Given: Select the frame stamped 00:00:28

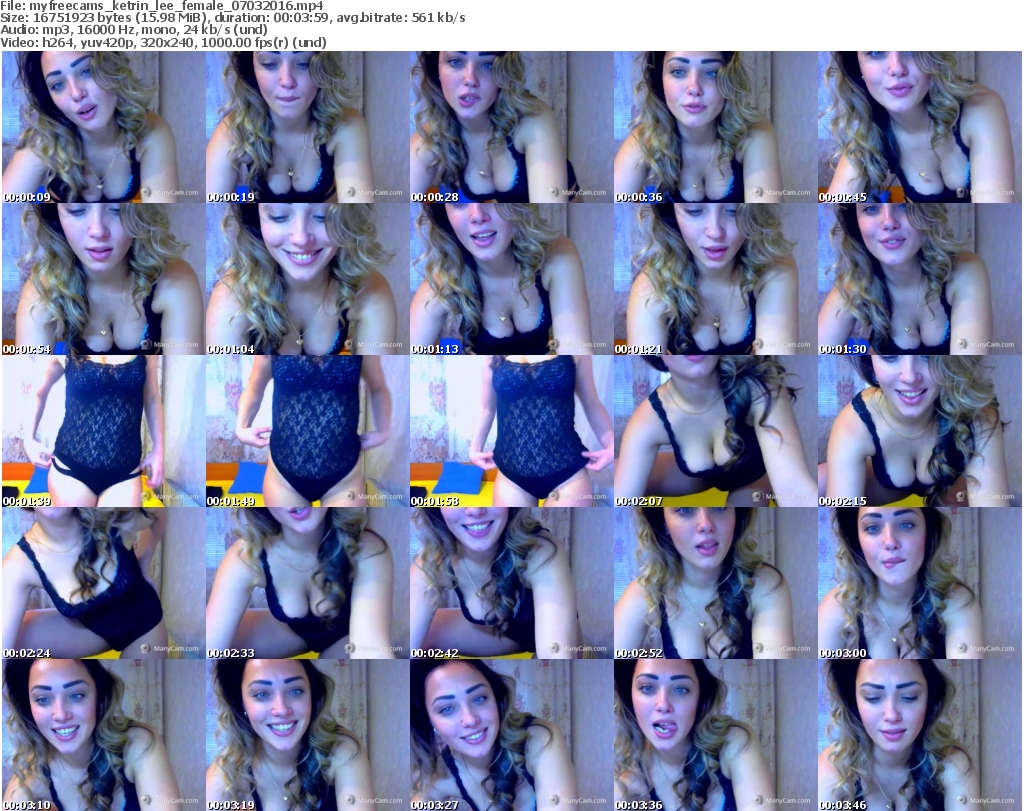Looking at the screenshot, I should click(x=511, y=127).
